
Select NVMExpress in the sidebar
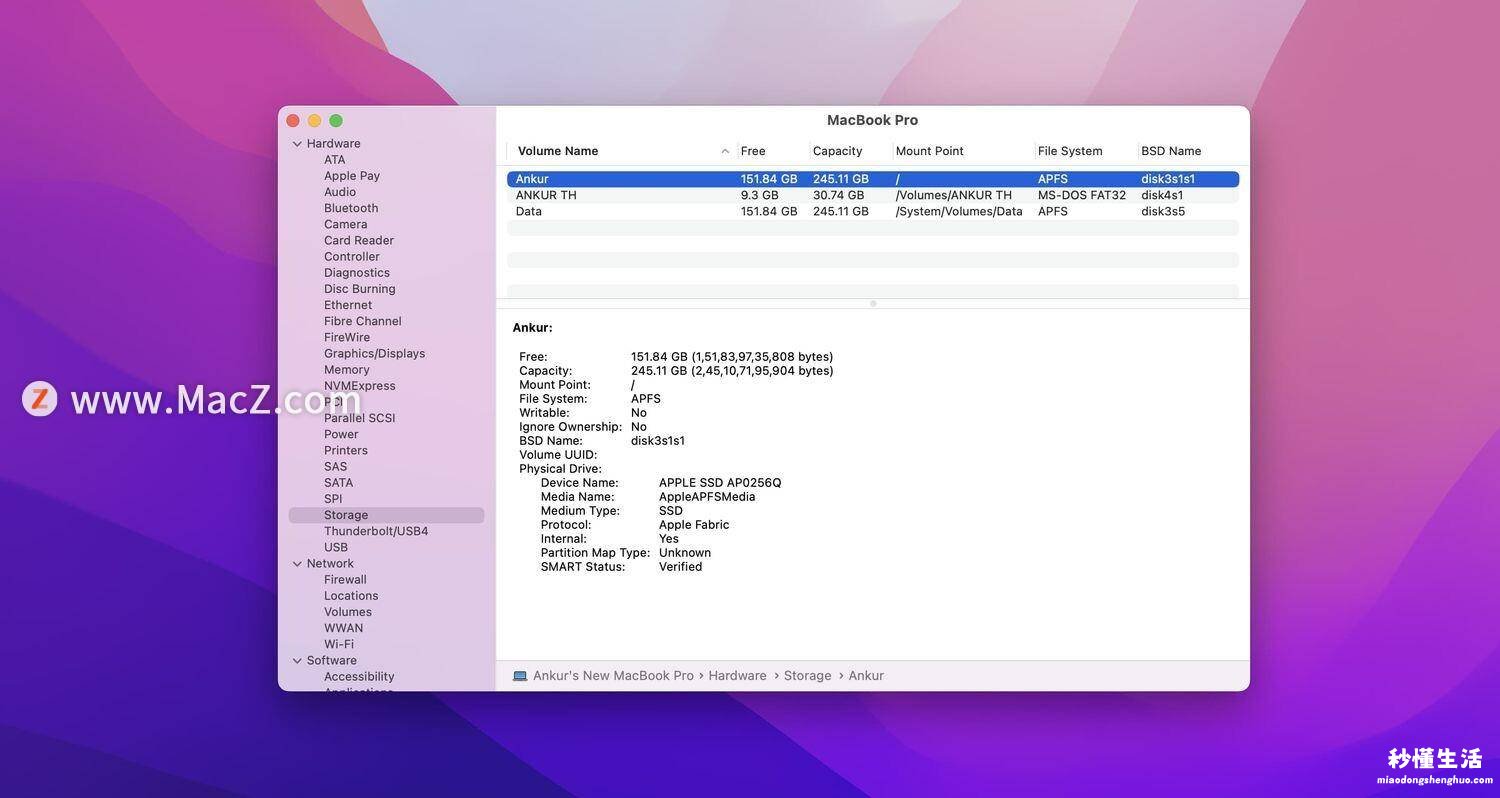(x=359, y=386)
